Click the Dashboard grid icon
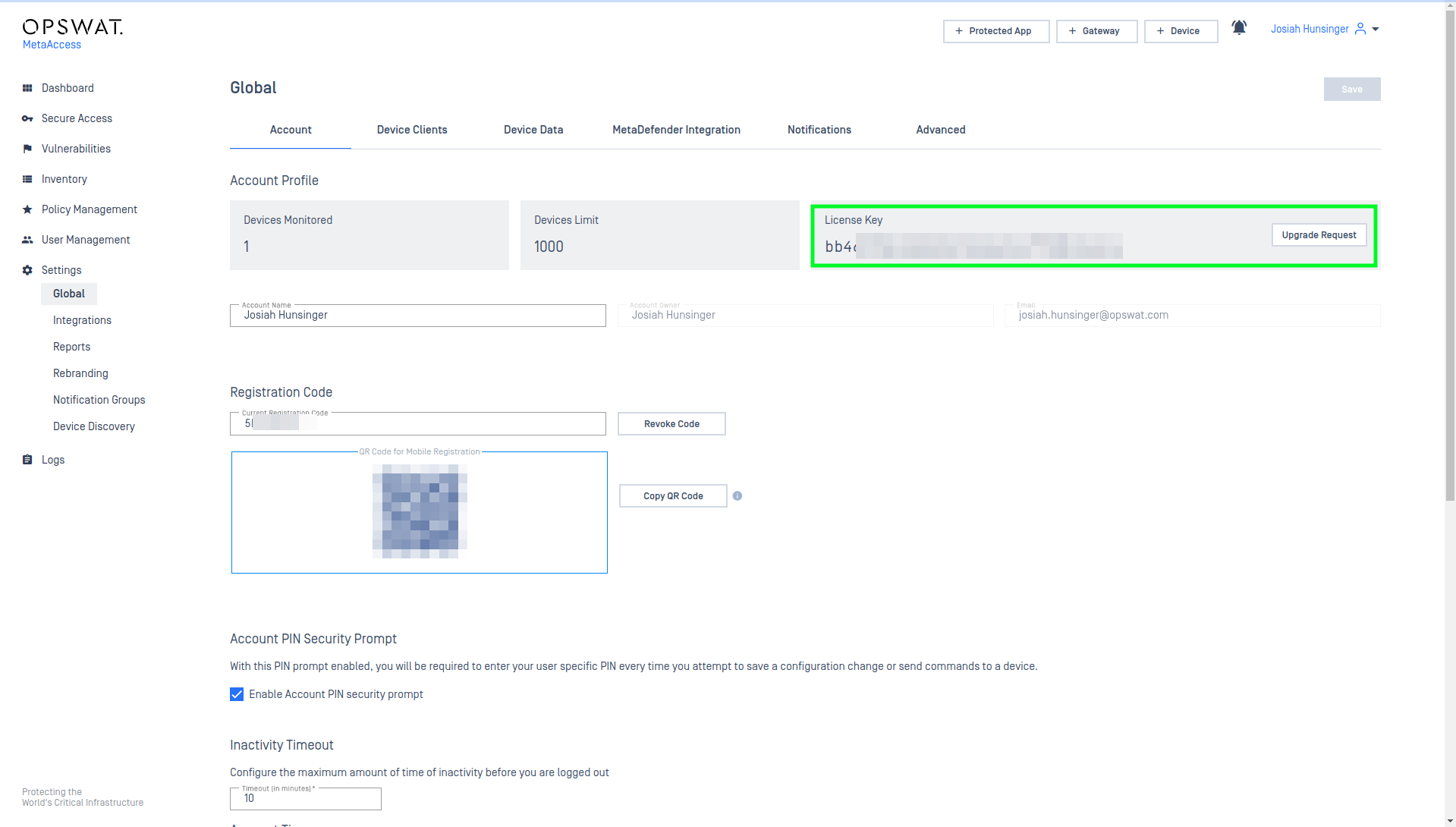The width and height of the screenshot is (1456, 827). [x=27, y=88]
